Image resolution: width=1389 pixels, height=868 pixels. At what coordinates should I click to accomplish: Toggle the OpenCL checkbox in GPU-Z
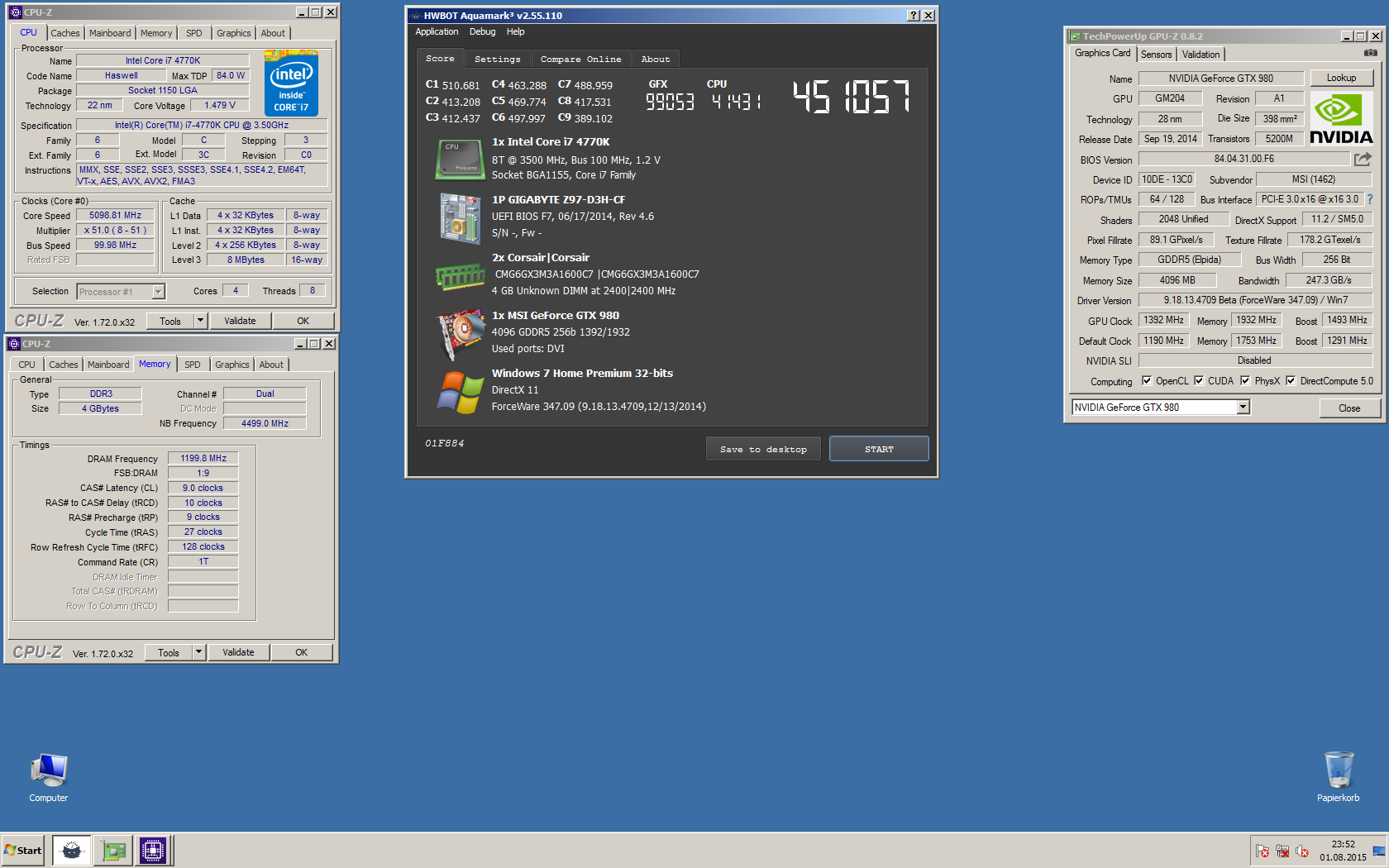tap(1147, 381)
